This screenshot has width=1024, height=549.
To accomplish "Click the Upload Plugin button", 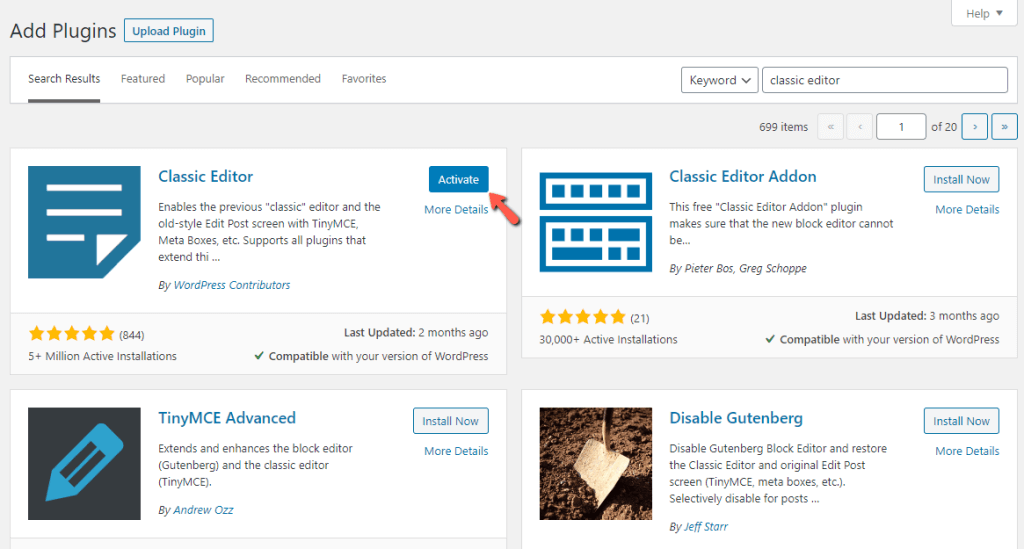I will (x=168, y=31).
